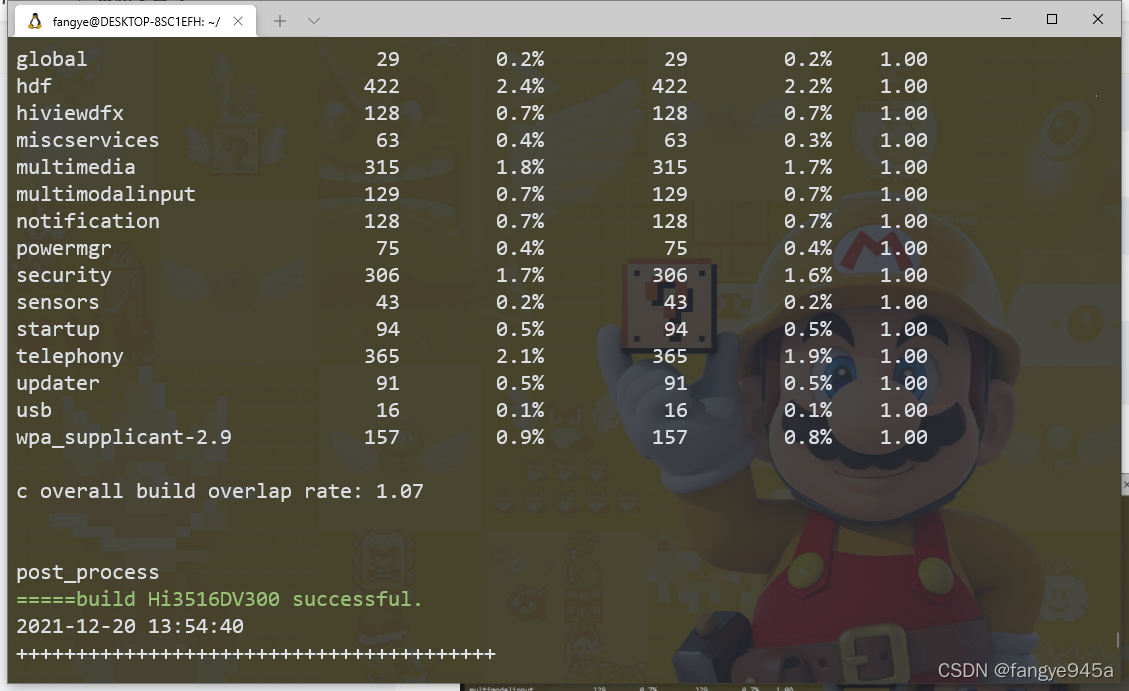Screen dimensions: 1129x691
Task: Click the 'usb' row label
Action: pos(34,410)
